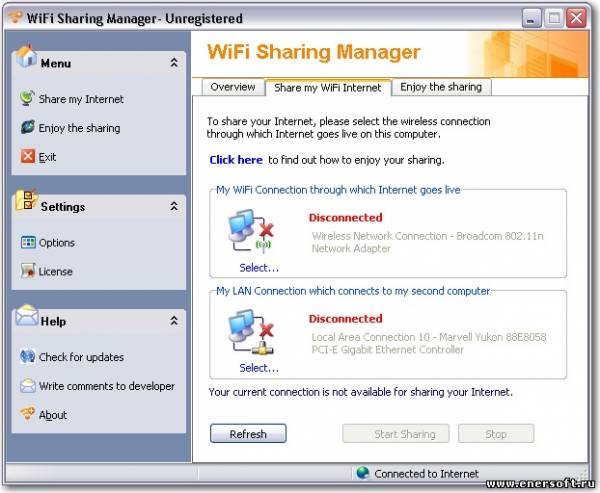Viewport: 600px width, 493px height.
Task: Click the red Exit X icon
Action: click(28, 156)
